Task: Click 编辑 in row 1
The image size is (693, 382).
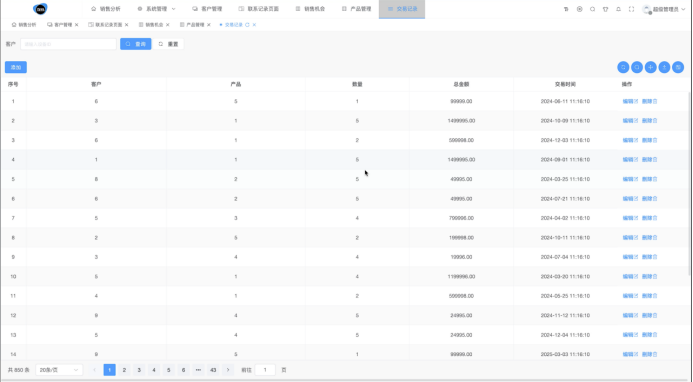Action: (x=630, y=101)
